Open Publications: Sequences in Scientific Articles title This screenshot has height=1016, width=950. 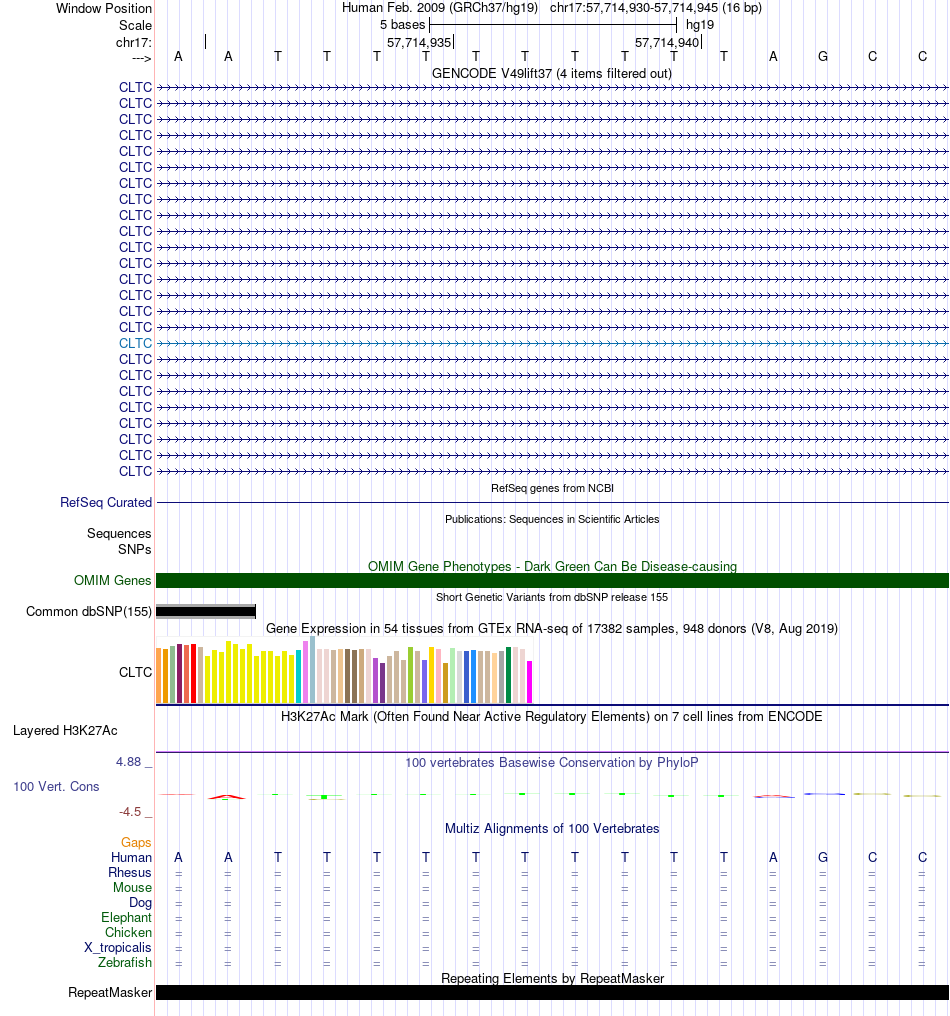point(552,519)
